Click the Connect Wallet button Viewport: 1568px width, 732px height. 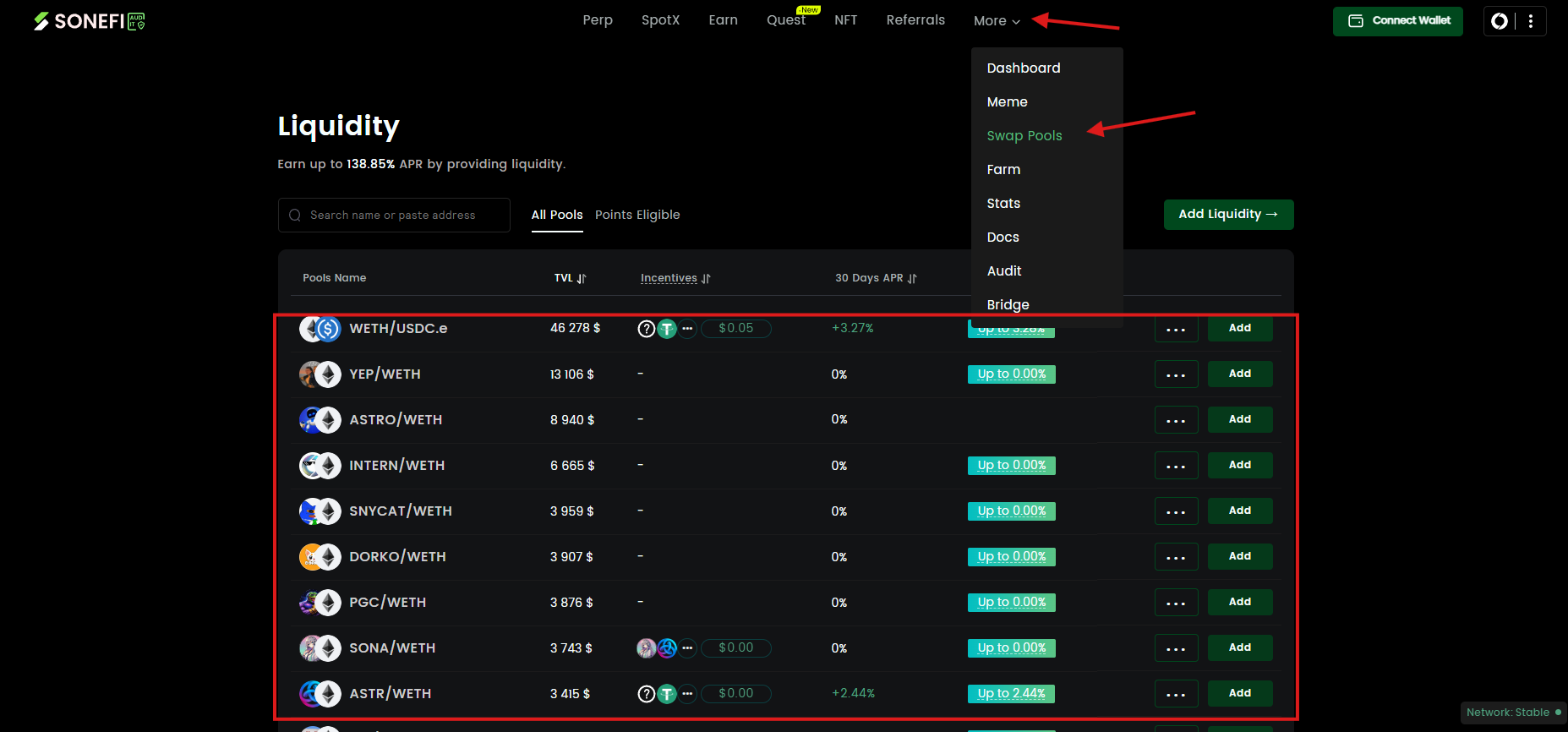[1397, 21]
